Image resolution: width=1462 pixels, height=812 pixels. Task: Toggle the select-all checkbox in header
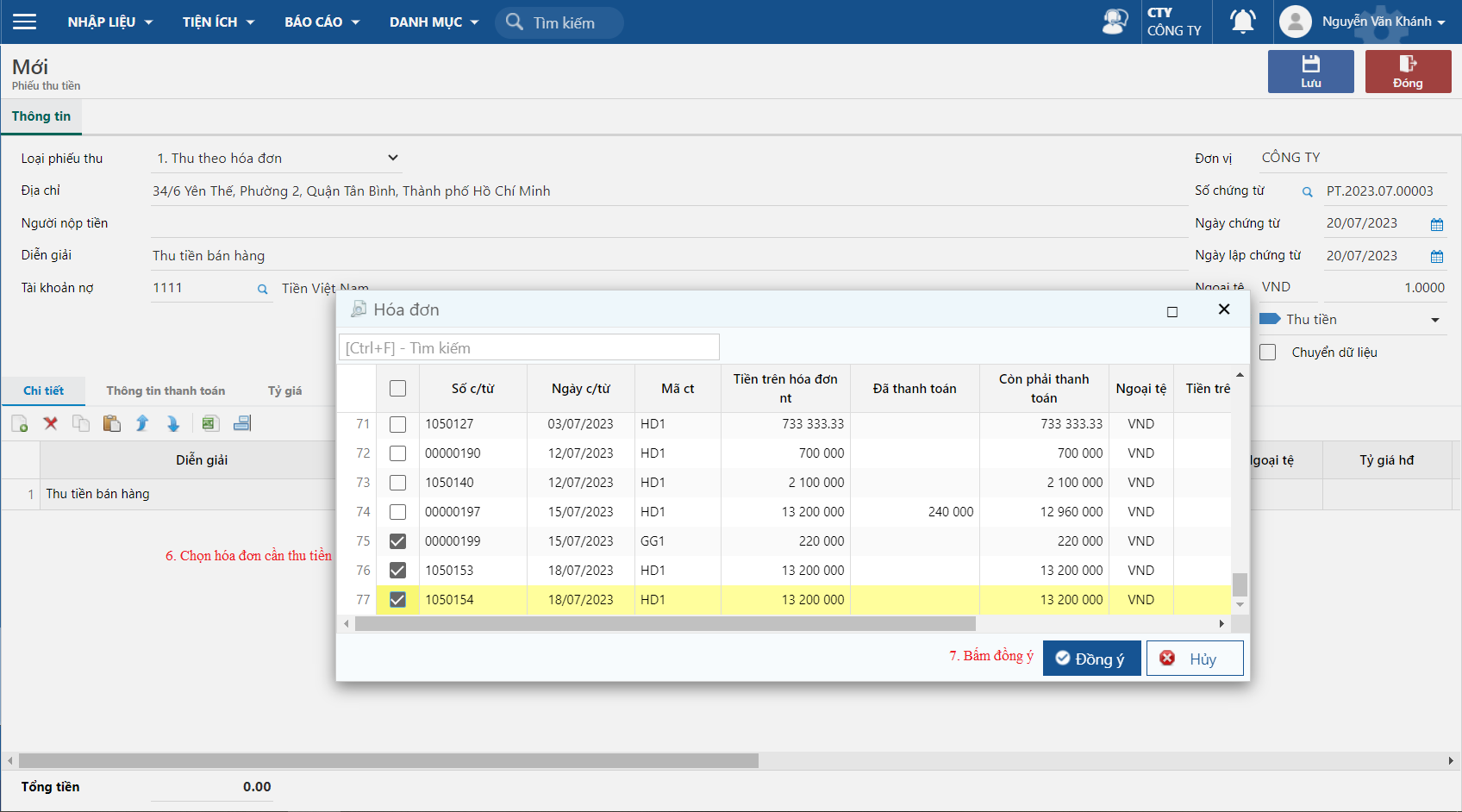click(397, 389)
